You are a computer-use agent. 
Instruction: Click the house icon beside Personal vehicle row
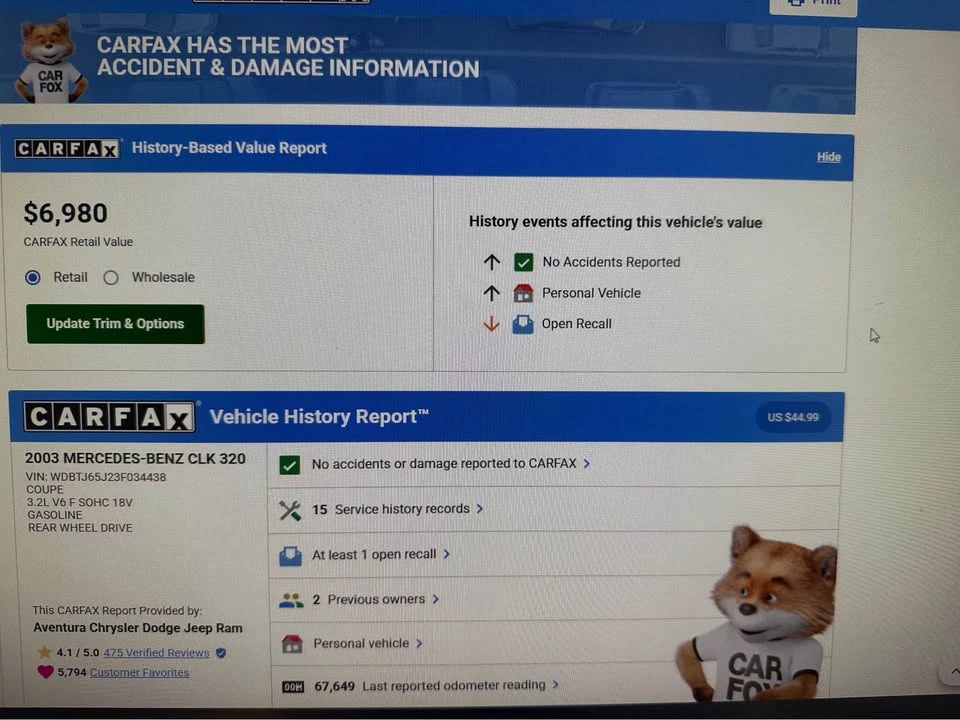(292, 644)
